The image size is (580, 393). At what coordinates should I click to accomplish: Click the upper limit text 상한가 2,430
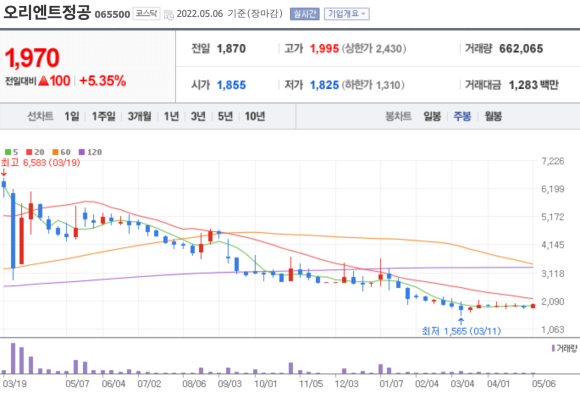374,49
